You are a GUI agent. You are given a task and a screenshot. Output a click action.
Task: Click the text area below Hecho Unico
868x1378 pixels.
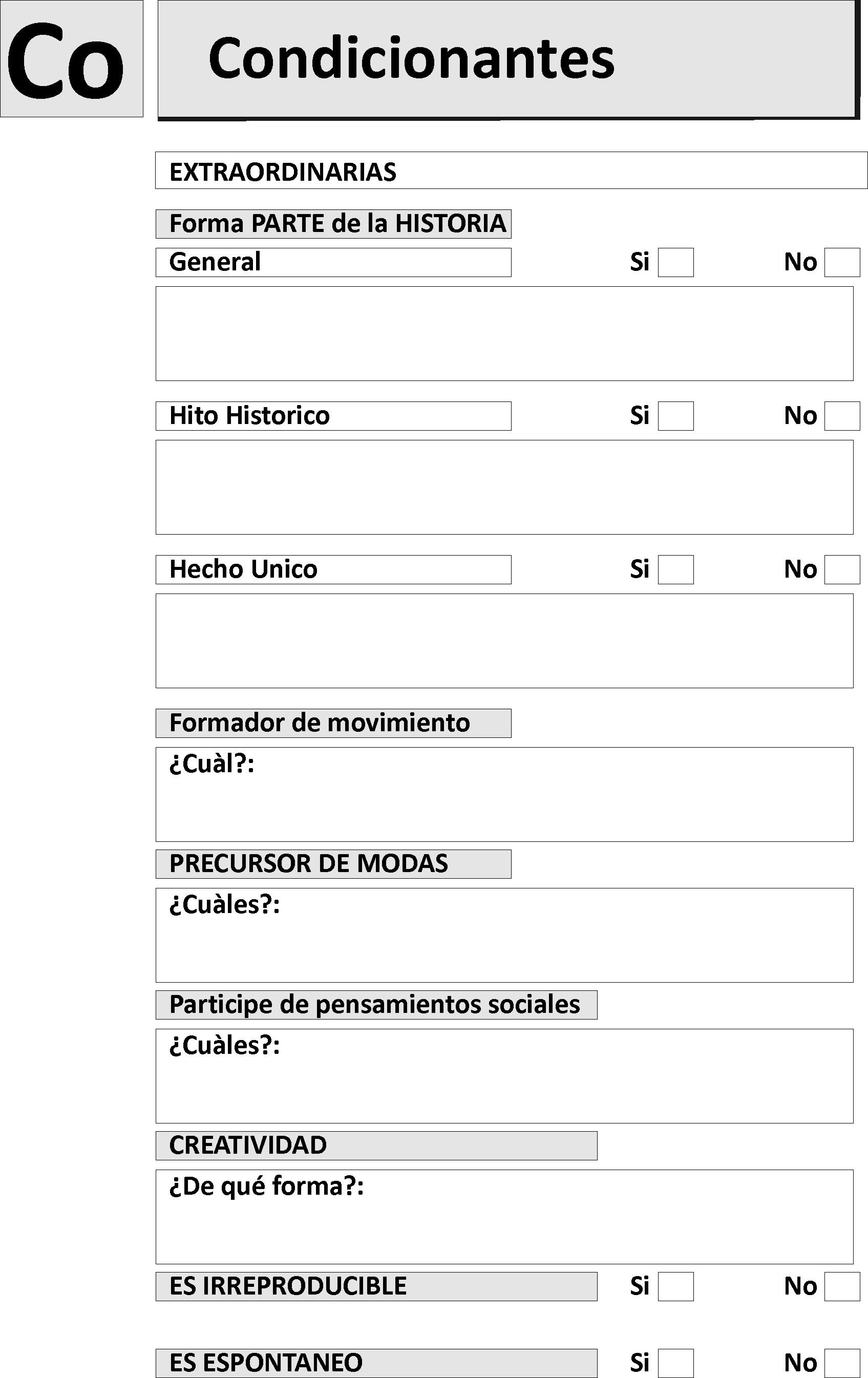click(x=504, y=641)
